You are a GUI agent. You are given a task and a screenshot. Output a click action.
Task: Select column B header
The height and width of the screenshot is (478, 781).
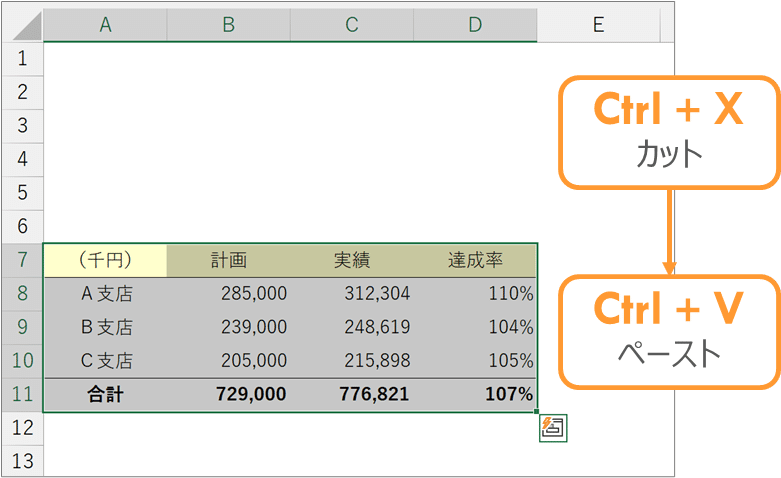[229, 25]
